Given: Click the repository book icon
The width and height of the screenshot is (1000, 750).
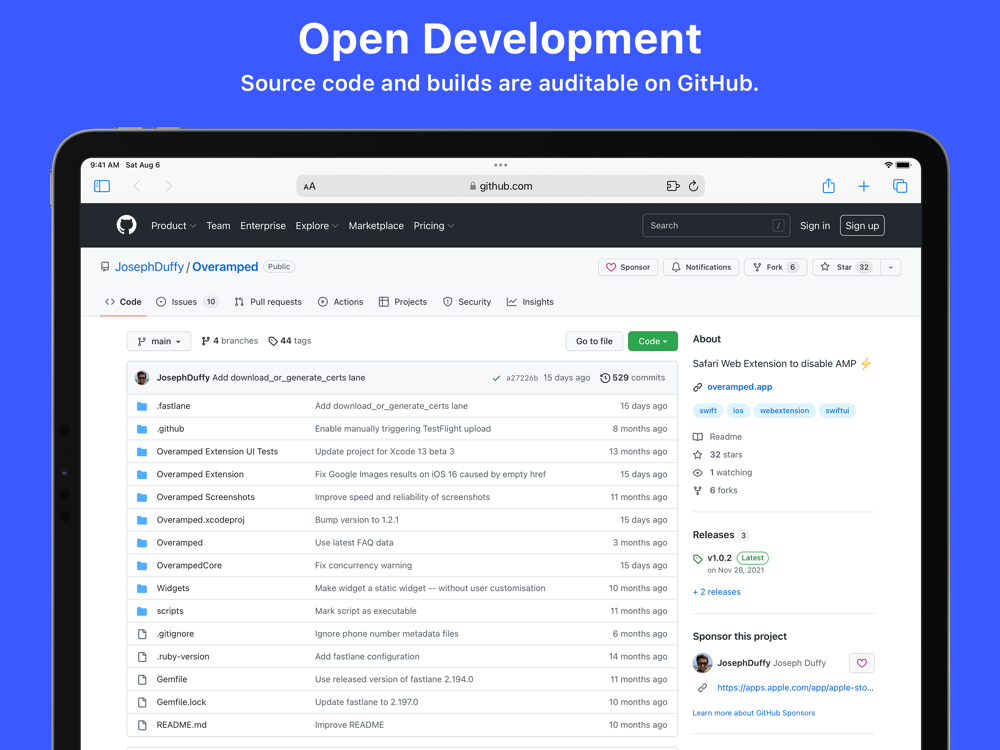Looking at the screenshot, I should (105, 267).
